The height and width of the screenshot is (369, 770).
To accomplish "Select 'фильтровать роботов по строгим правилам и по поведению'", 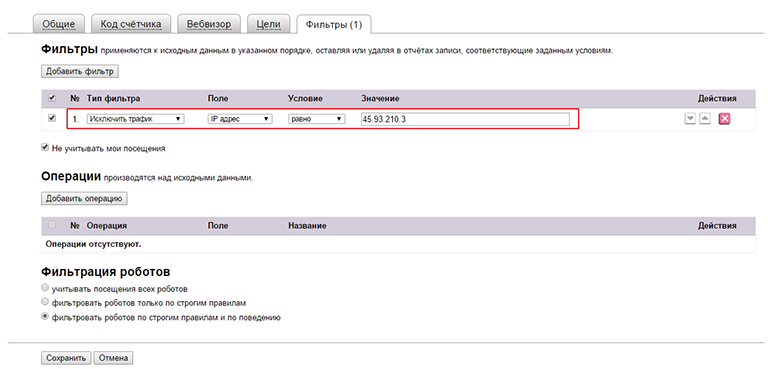I will click(x=45, y=317).
